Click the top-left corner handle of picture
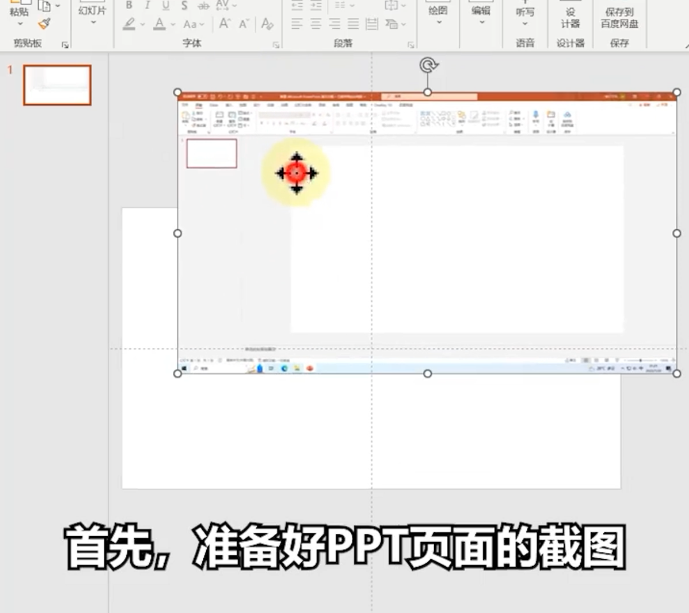The image size is (689, 613). point(178,92)
